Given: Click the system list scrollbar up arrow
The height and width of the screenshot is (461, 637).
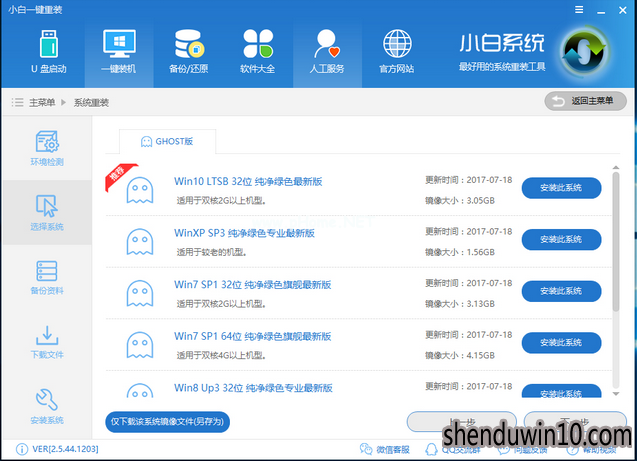Looking at the screenshot, I should [616, 167].
